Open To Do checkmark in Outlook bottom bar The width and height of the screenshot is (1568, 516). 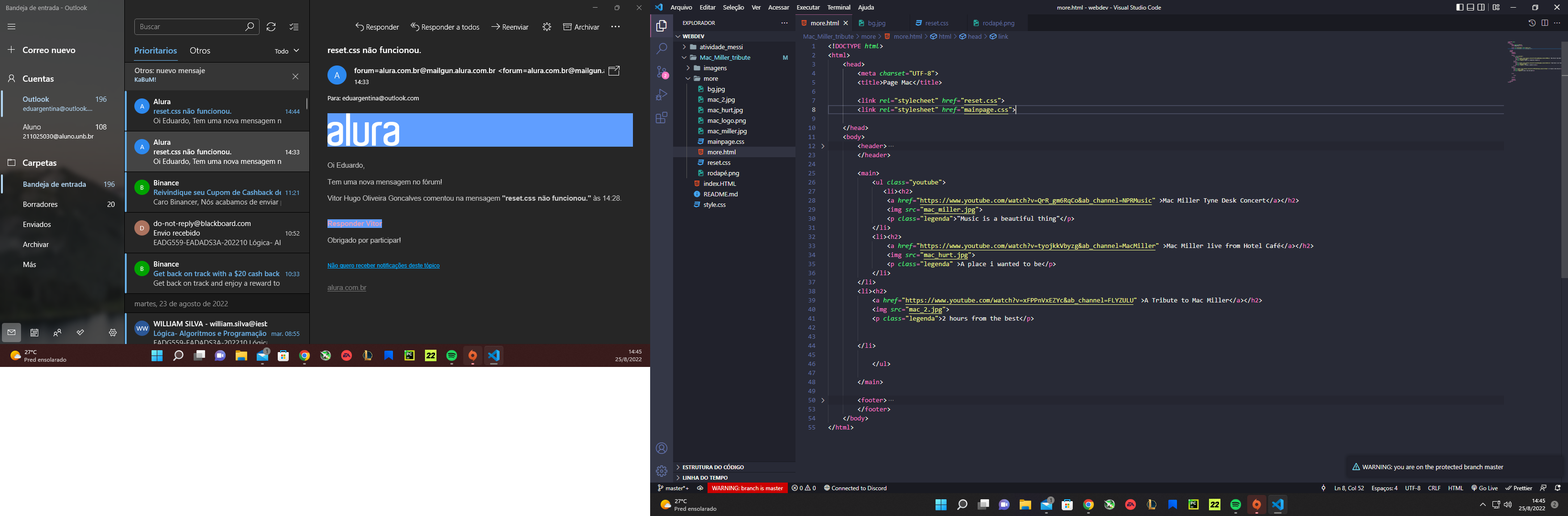click(80, 333)
